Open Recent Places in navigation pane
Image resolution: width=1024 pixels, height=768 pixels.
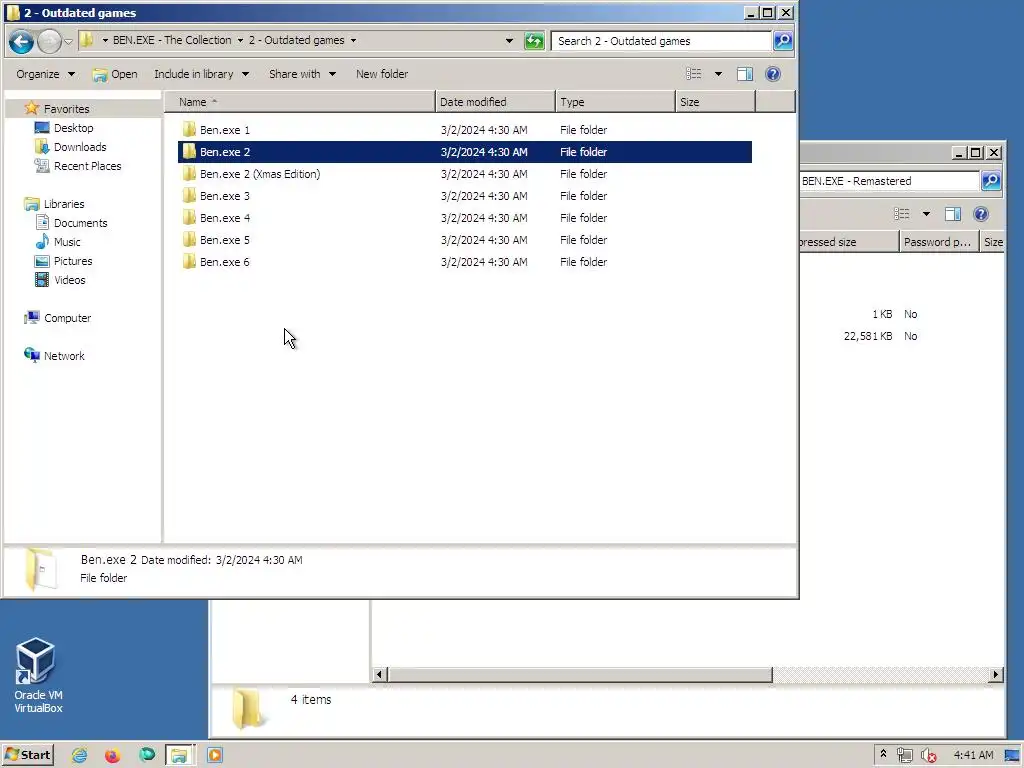pyautogui.click(x=78, y=166)
